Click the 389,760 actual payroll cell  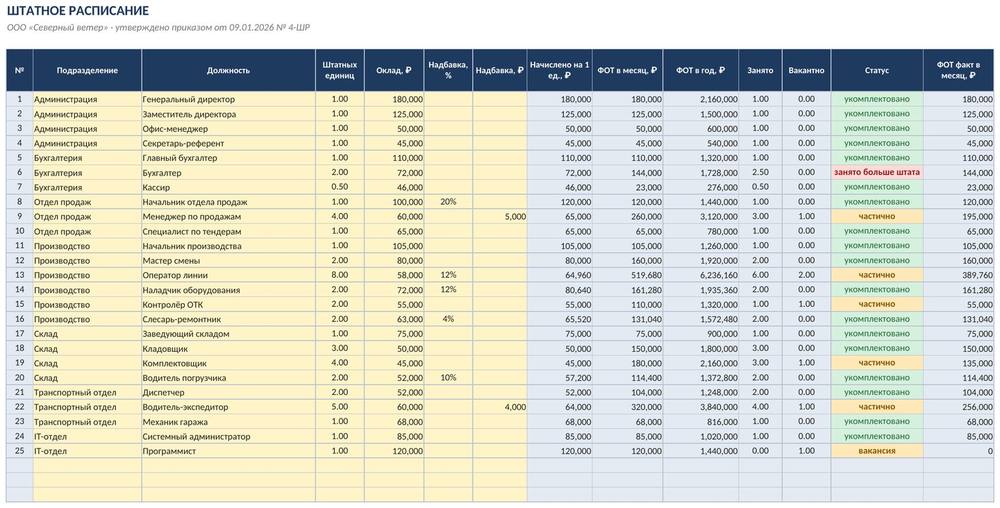pyautogui.click(x=959, y=275)
